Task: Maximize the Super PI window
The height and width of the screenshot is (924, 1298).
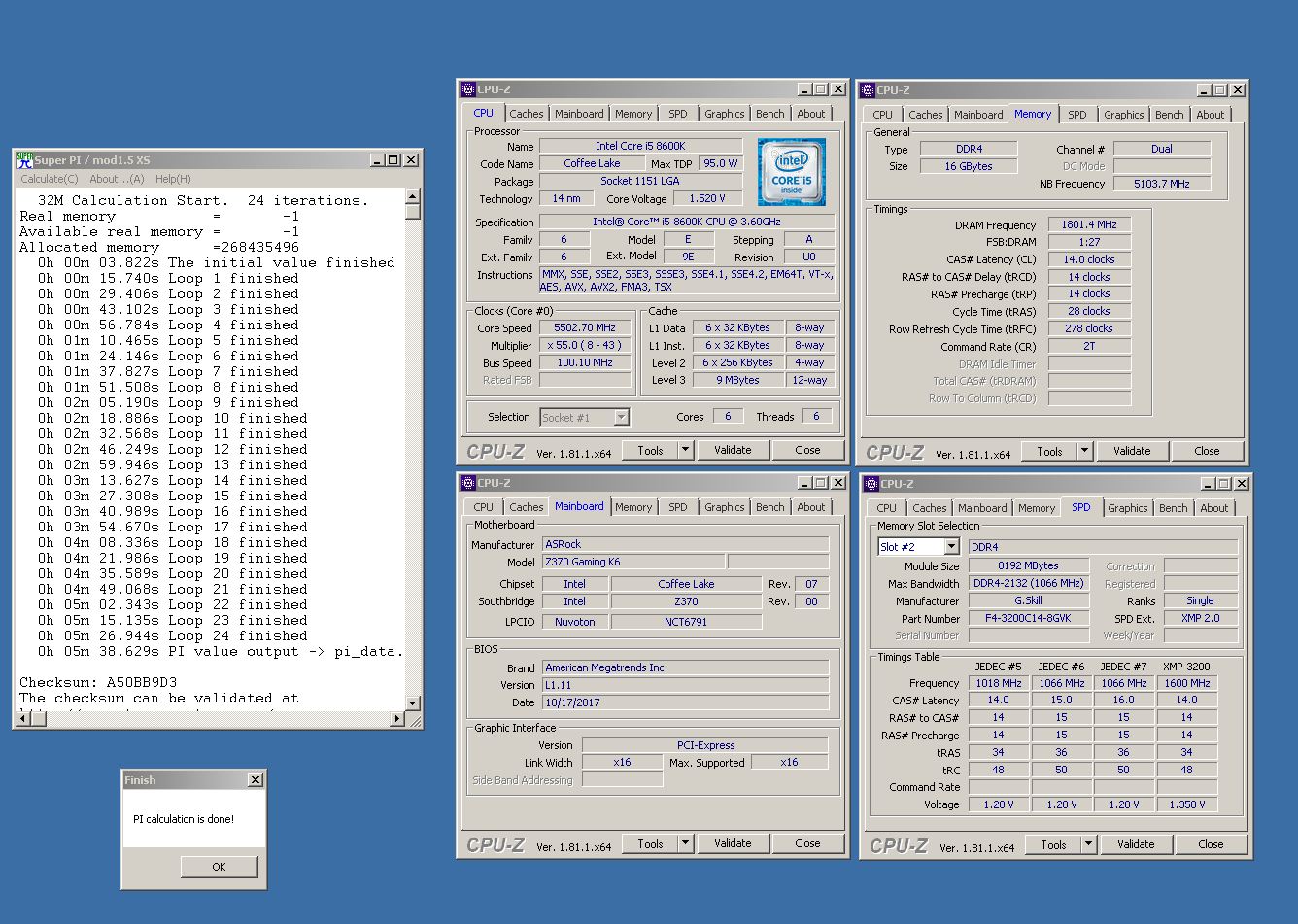Action: point(393,159)
